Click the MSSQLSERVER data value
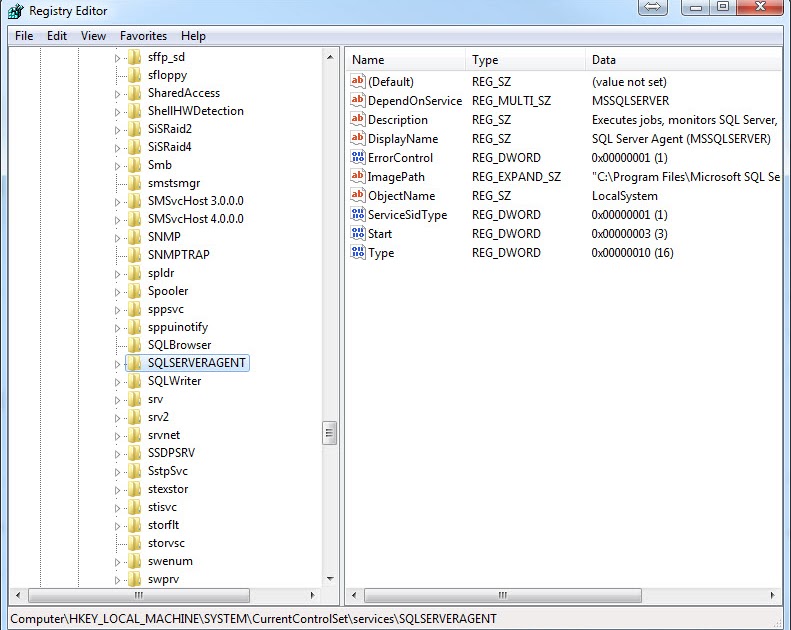The width and height of the screenshot is (791, 630). point(630,100)
